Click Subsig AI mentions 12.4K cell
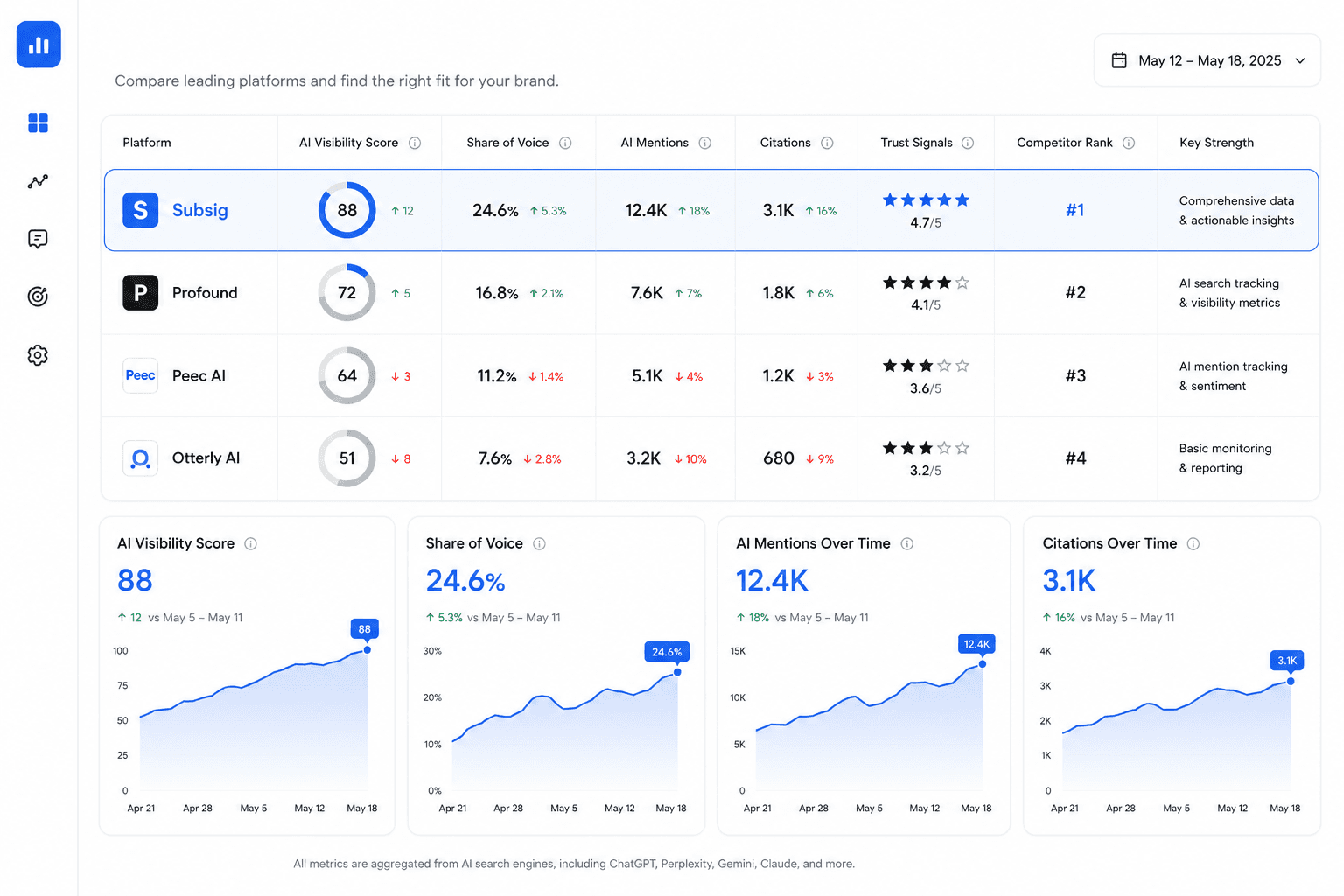The height and width of the screenshot is (896, 1344). [646, 210]
